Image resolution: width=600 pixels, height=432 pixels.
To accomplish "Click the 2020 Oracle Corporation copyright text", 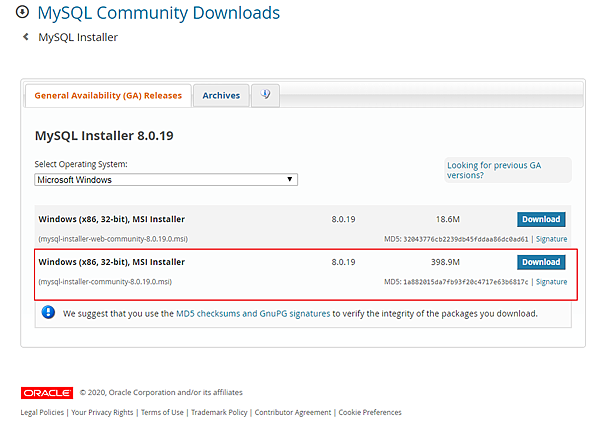I will [161, 392].
